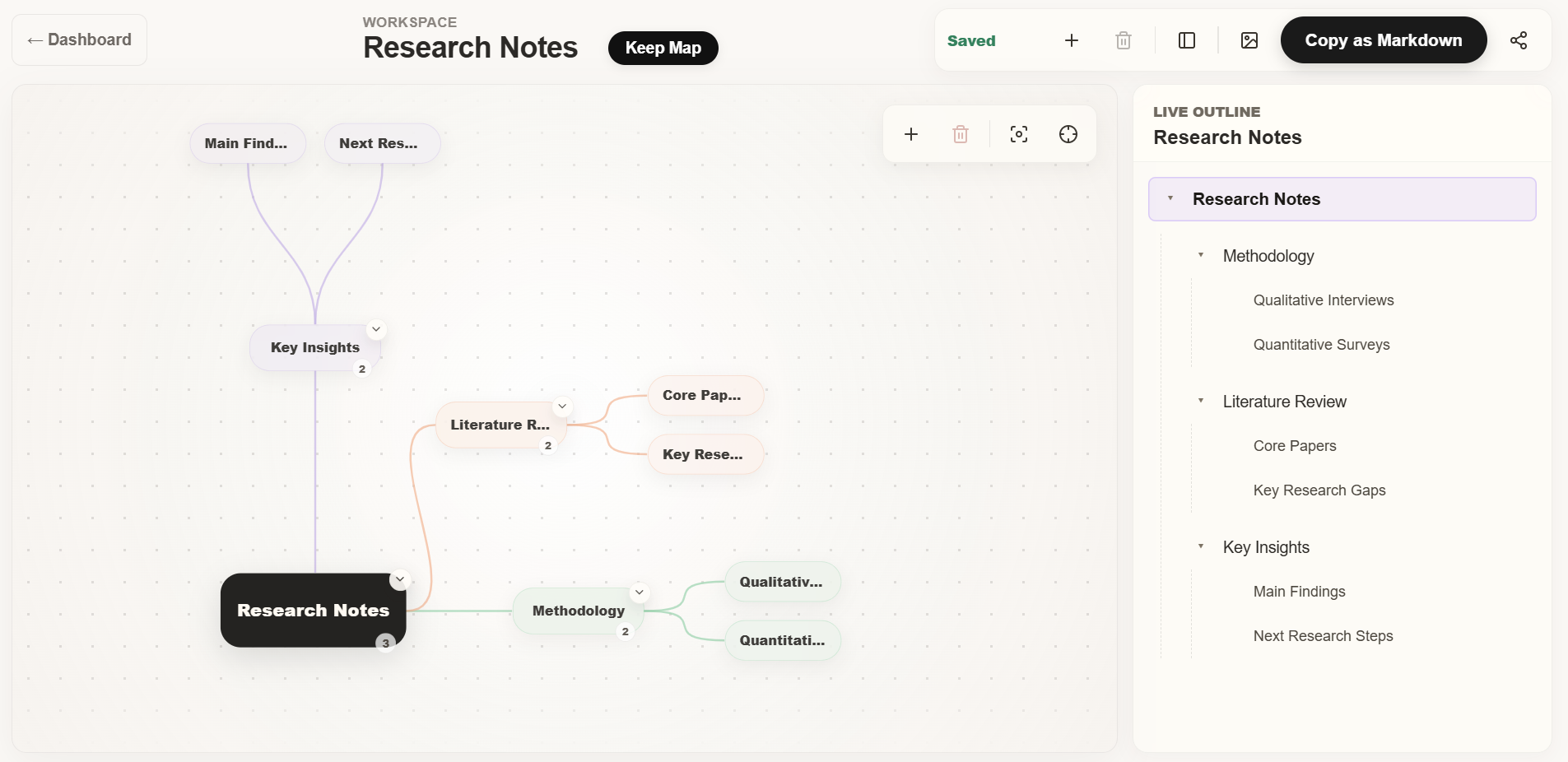
Task: Collapse the Research Notes root node chevron
Action: (x=399, y=579)
